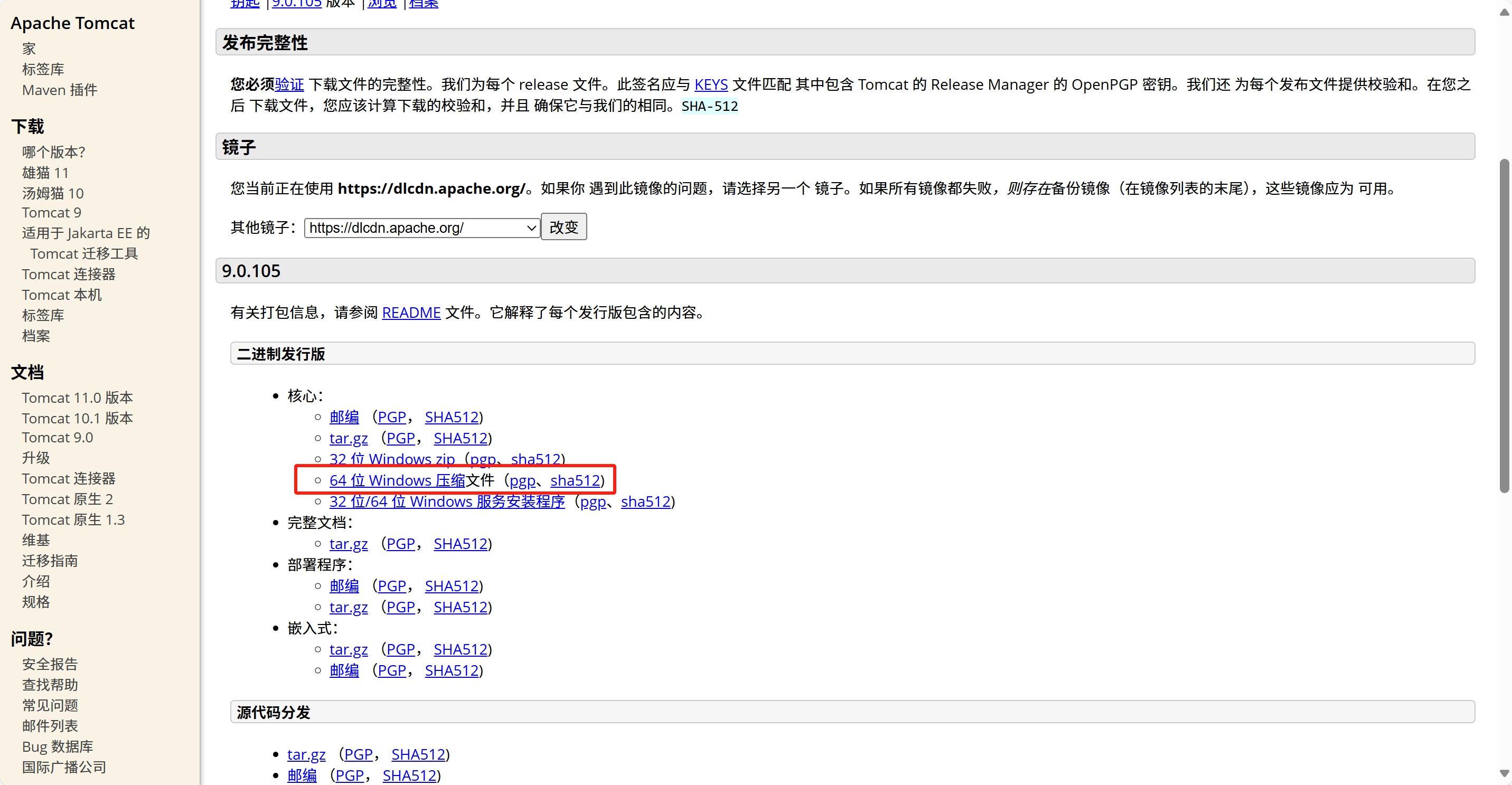This screenshot has height=785, width=1512.
Task: Download source 邮编 zip under 源代码分发
Action: (x=302, y=775)
